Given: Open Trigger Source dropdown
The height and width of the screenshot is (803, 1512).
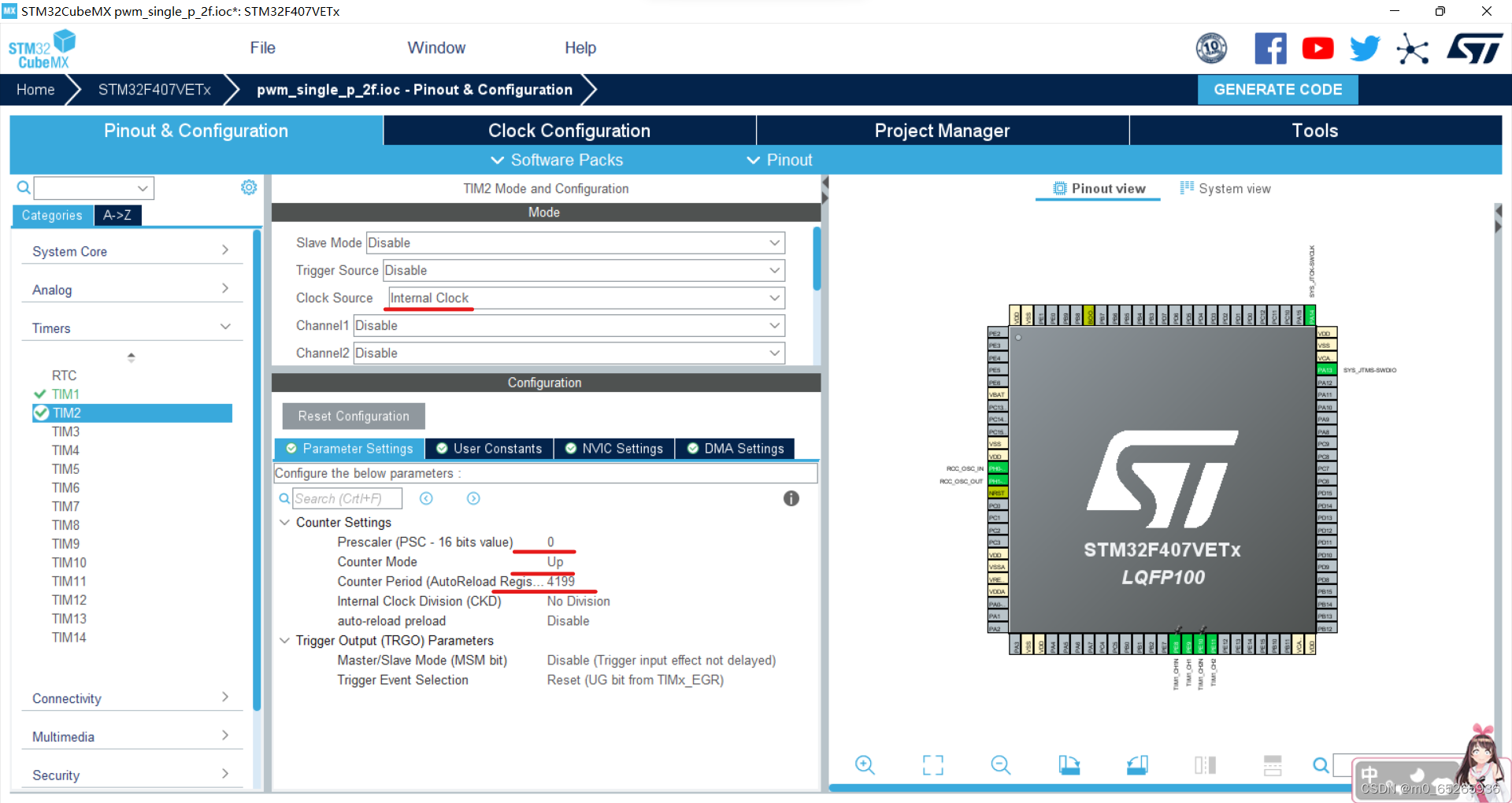Looking at the screenshot, I should tap(584, 270).
